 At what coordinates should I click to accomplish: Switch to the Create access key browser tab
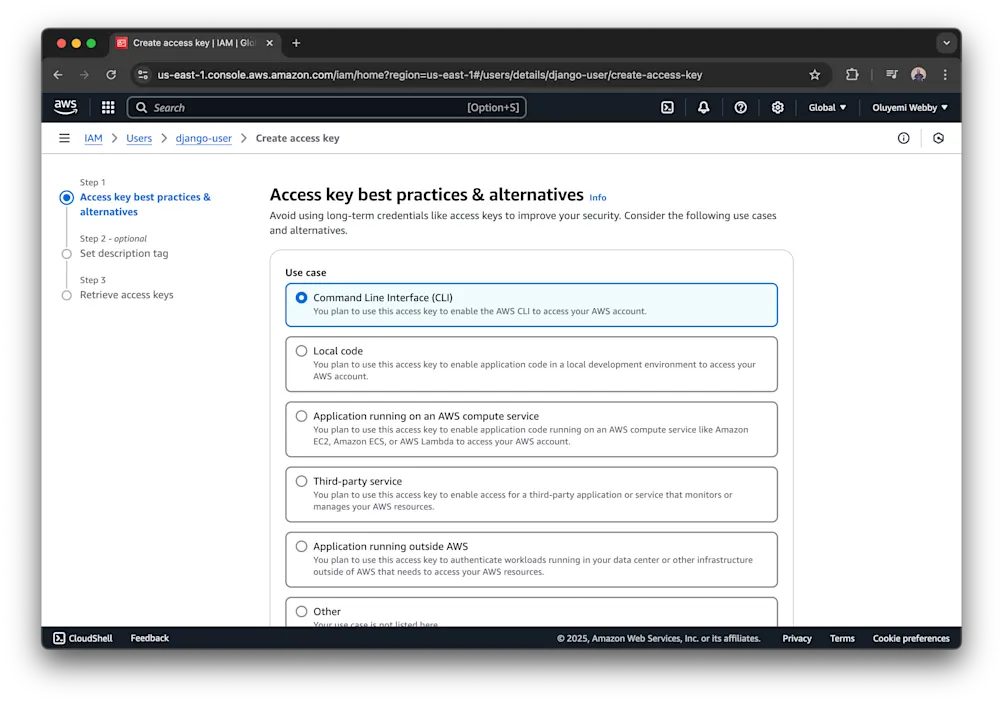coord(190,43)
